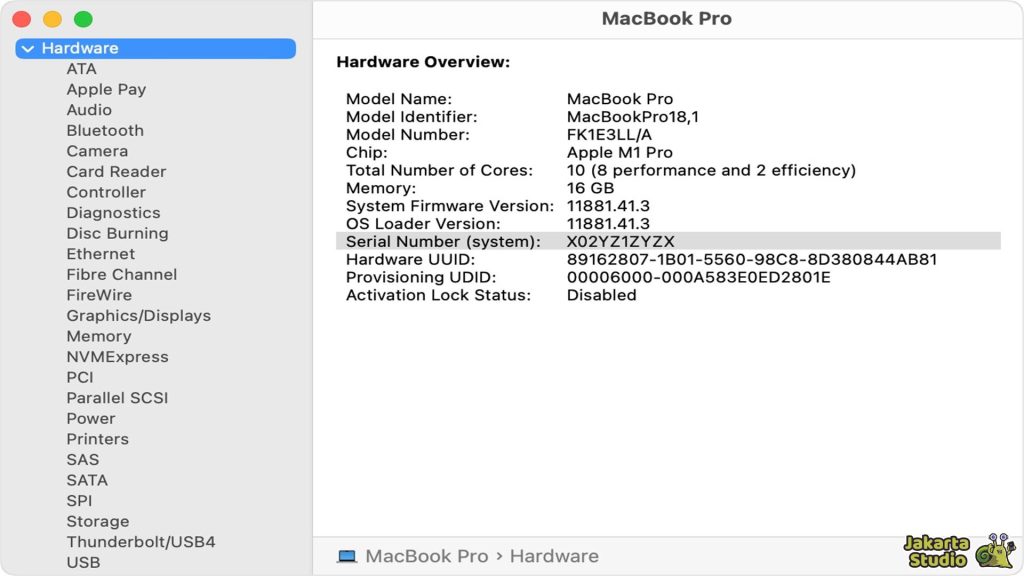This screenshot has height=576, width=1024.
Task: Open the Memory hardware section
Action: click(x=99, y=336)
